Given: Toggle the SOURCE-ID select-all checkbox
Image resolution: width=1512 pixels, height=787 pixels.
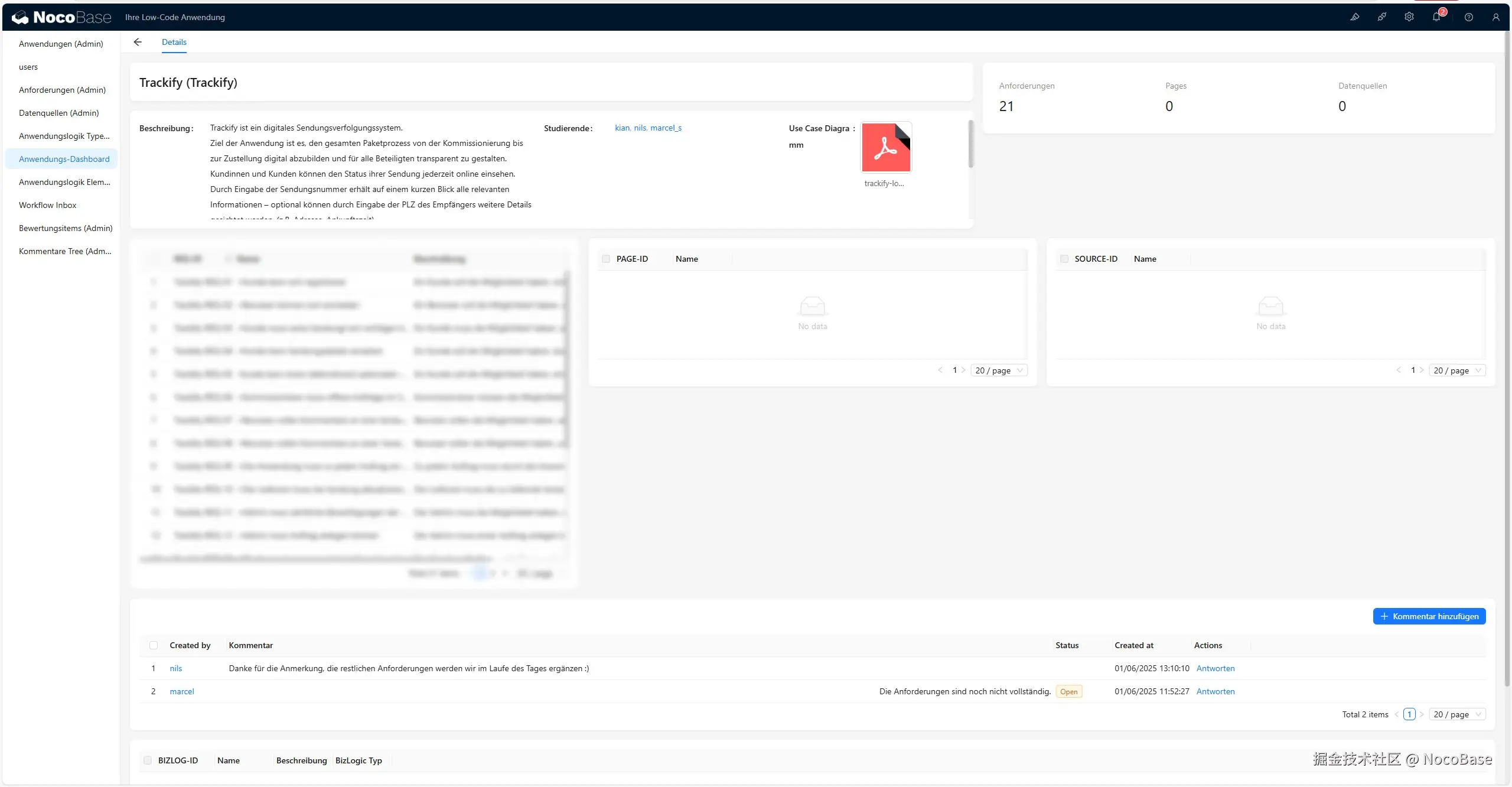Looking at the screenshot, I should (1064, 259).
